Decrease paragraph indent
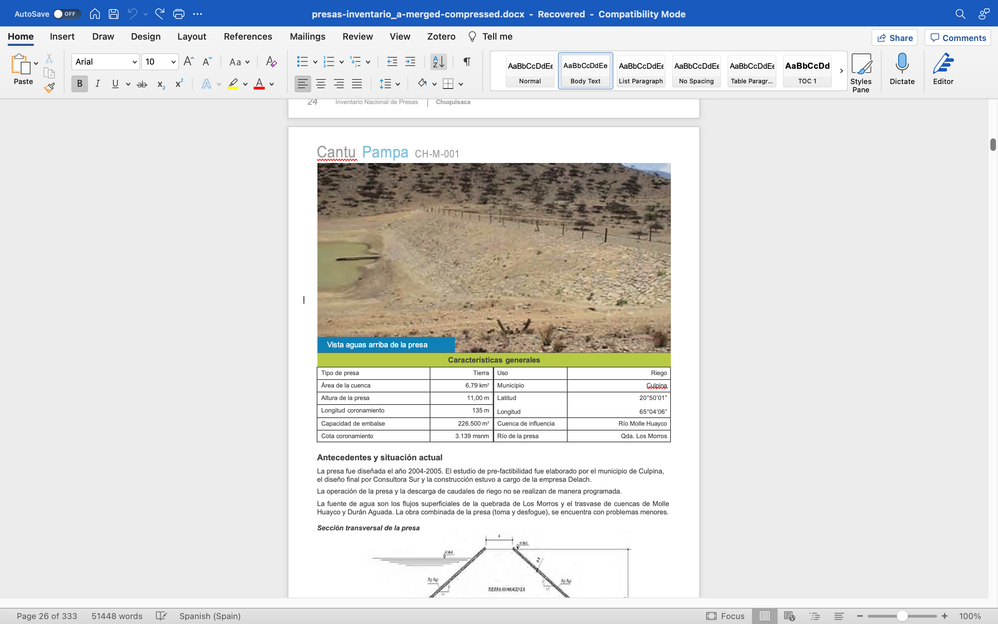The width and height of the screenshot is (998, 624). pos(392,62)
